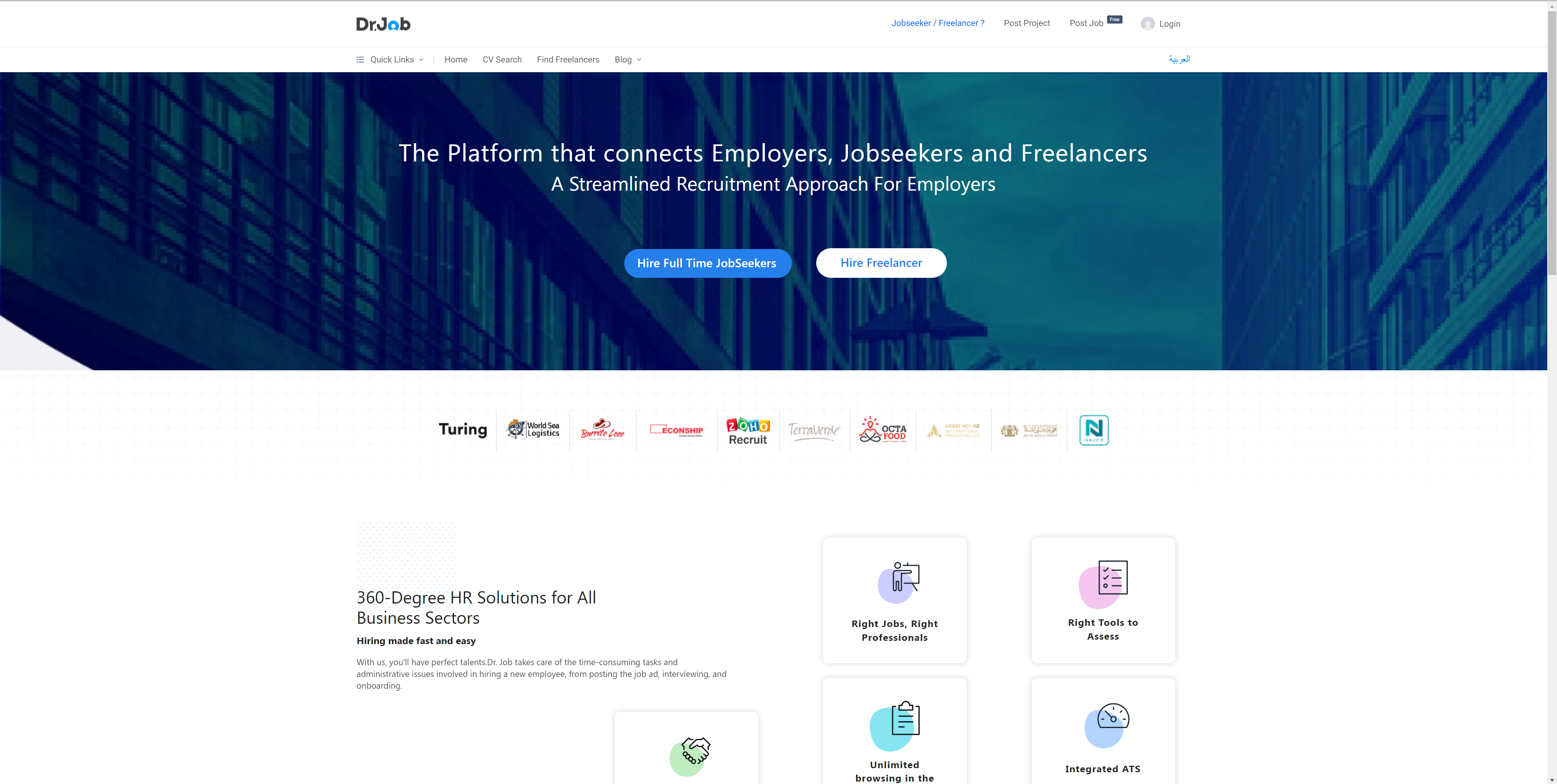Image resolution: width=1557 pixels, height=784 pixels.
Task: Open CV Search from the navigation
Action: (502, 59)
